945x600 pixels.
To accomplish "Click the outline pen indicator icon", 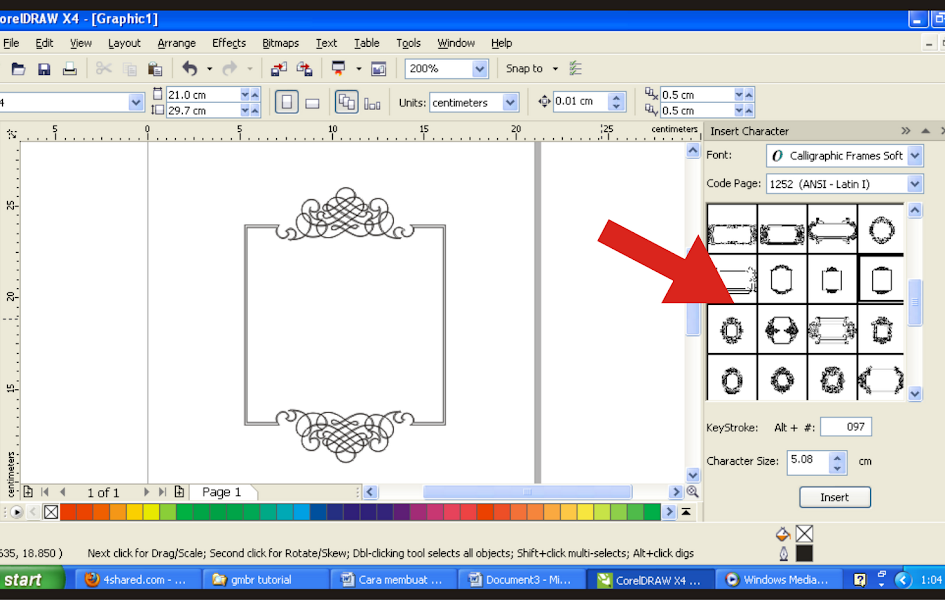I will coord(783,553).
